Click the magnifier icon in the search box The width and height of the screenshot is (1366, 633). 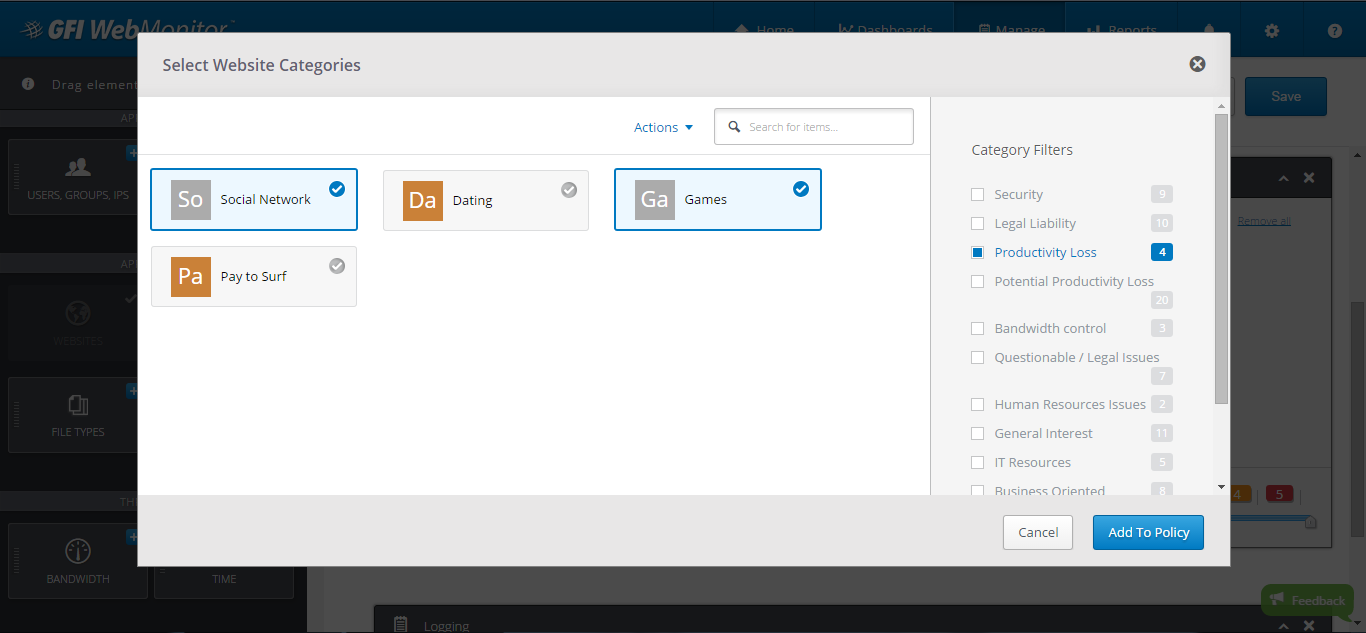click(x=734, y=127)
